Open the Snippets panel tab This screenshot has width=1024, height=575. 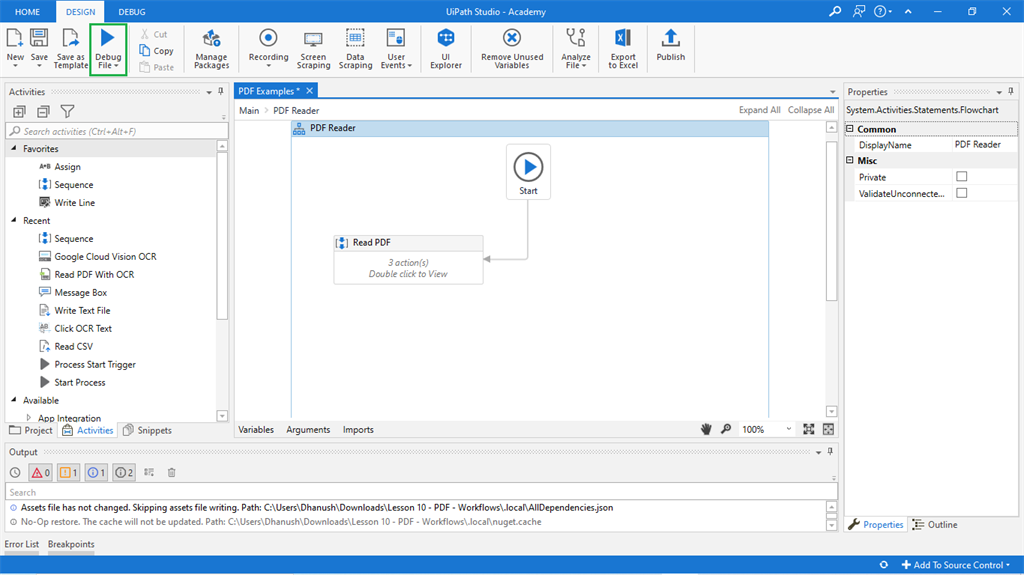point(148,430)
